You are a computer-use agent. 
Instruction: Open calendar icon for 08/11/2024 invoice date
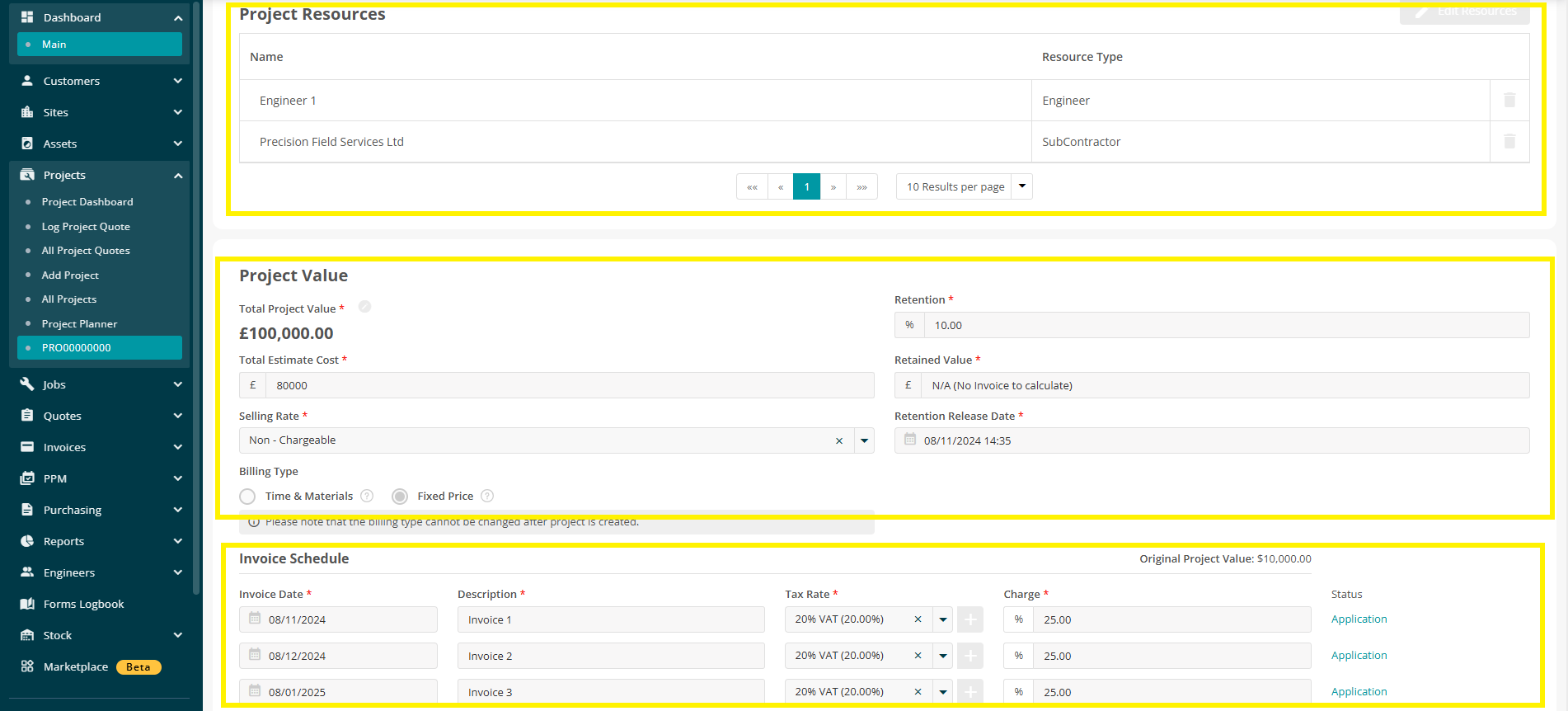(255, 619)
